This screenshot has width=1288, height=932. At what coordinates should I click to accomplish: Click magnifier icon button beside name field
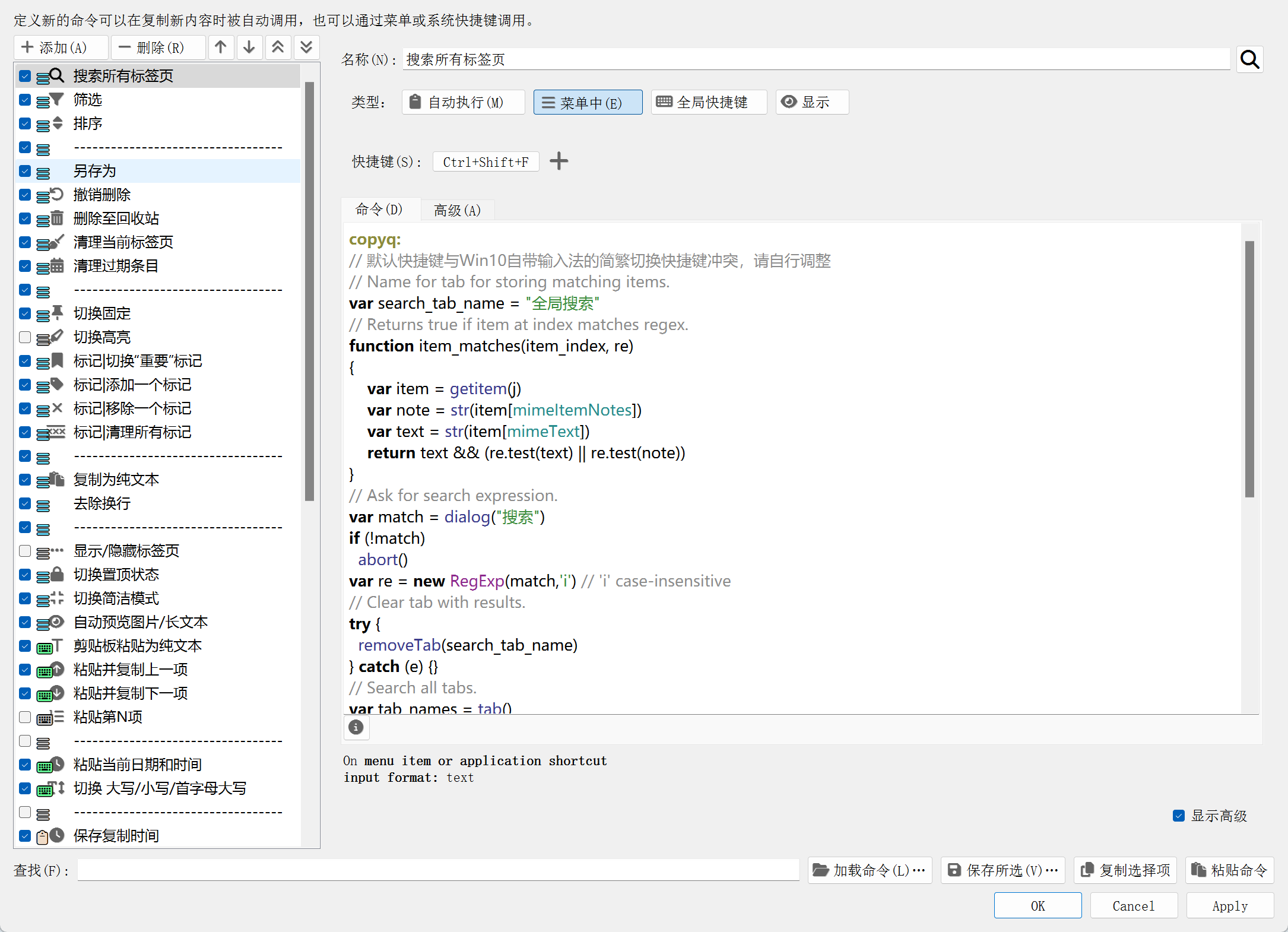point(1249,59)
